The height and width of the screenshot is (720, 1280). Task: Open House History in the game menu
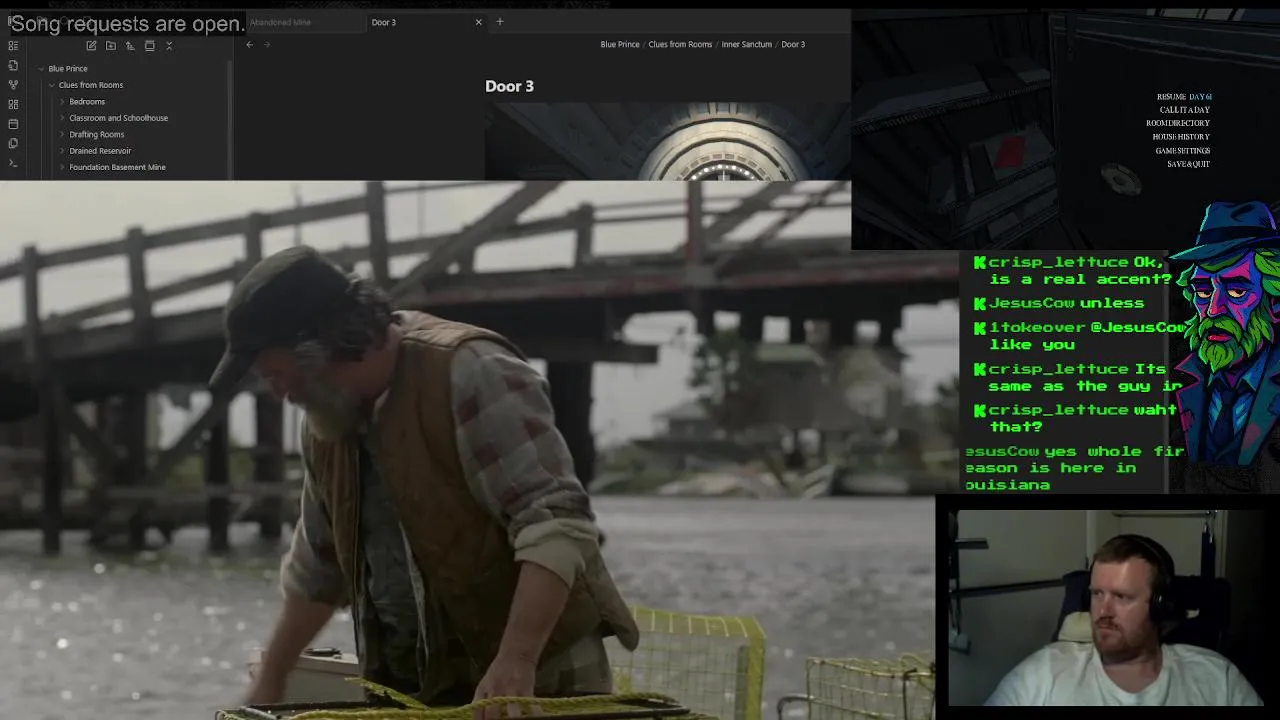(x=1181, y=137)
